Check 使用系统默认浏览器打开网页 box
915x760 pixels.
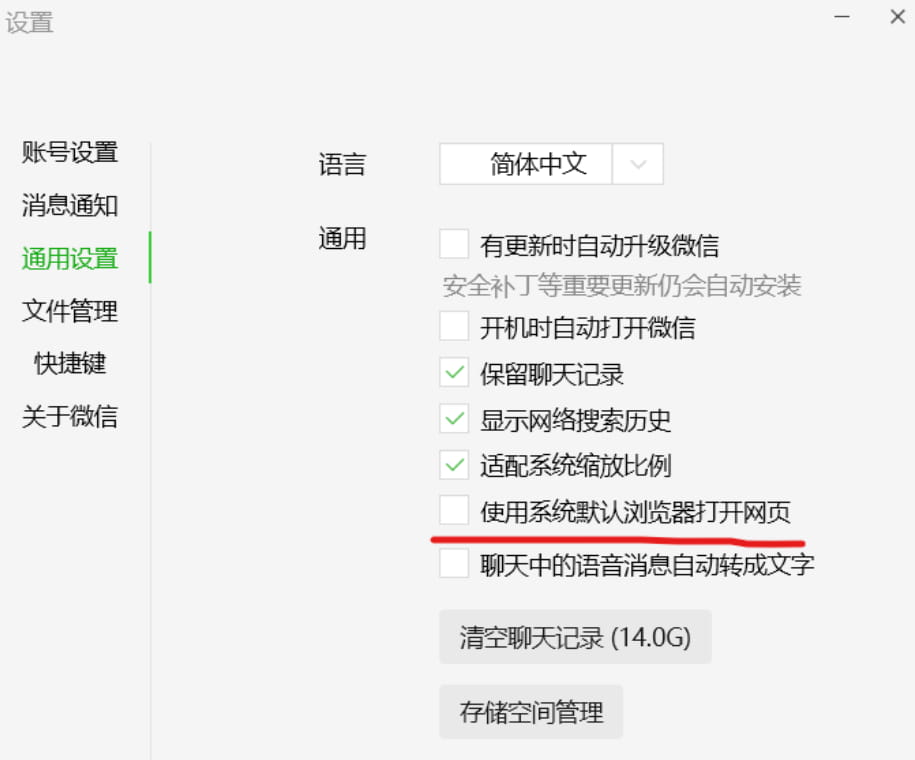point(454,511)
